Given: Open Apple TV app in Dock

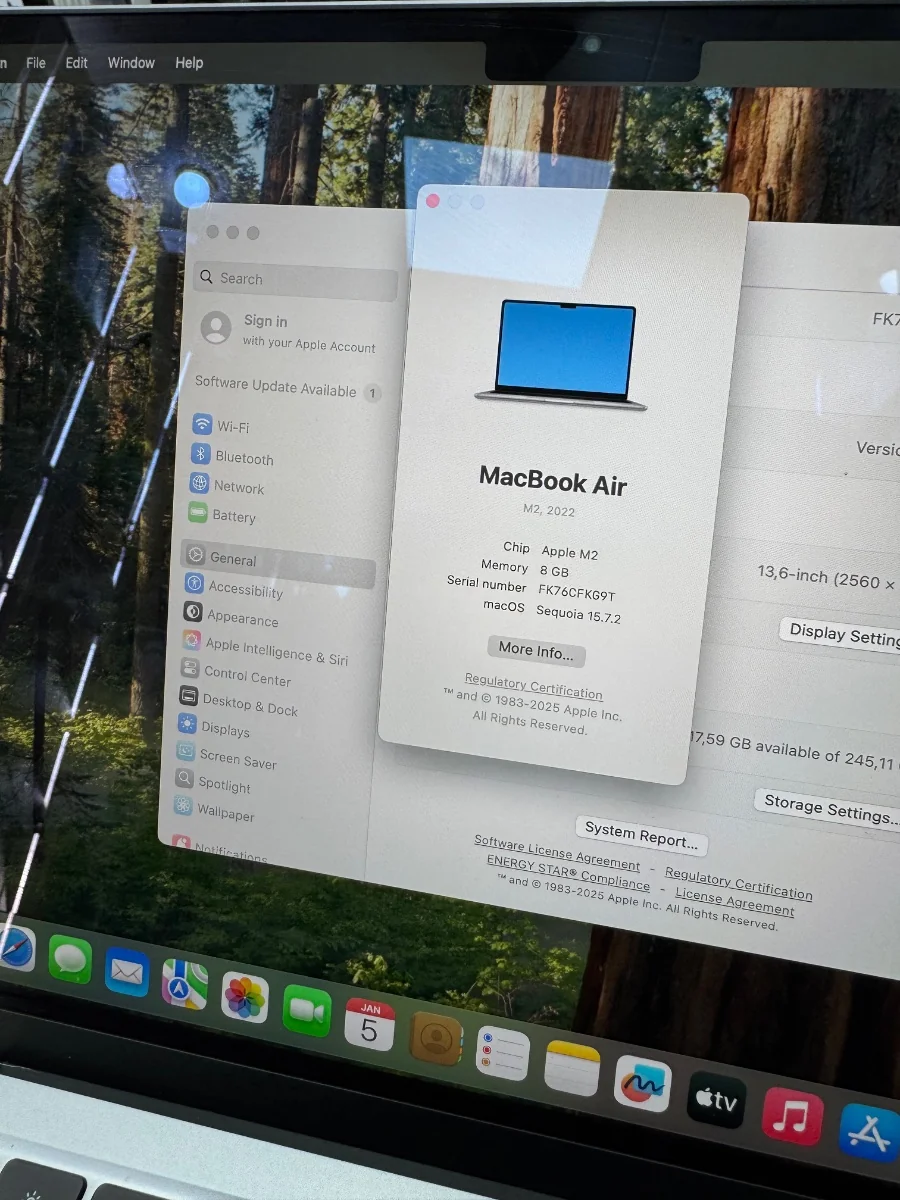Looking at the screenshot, I should coord(716,1101).
